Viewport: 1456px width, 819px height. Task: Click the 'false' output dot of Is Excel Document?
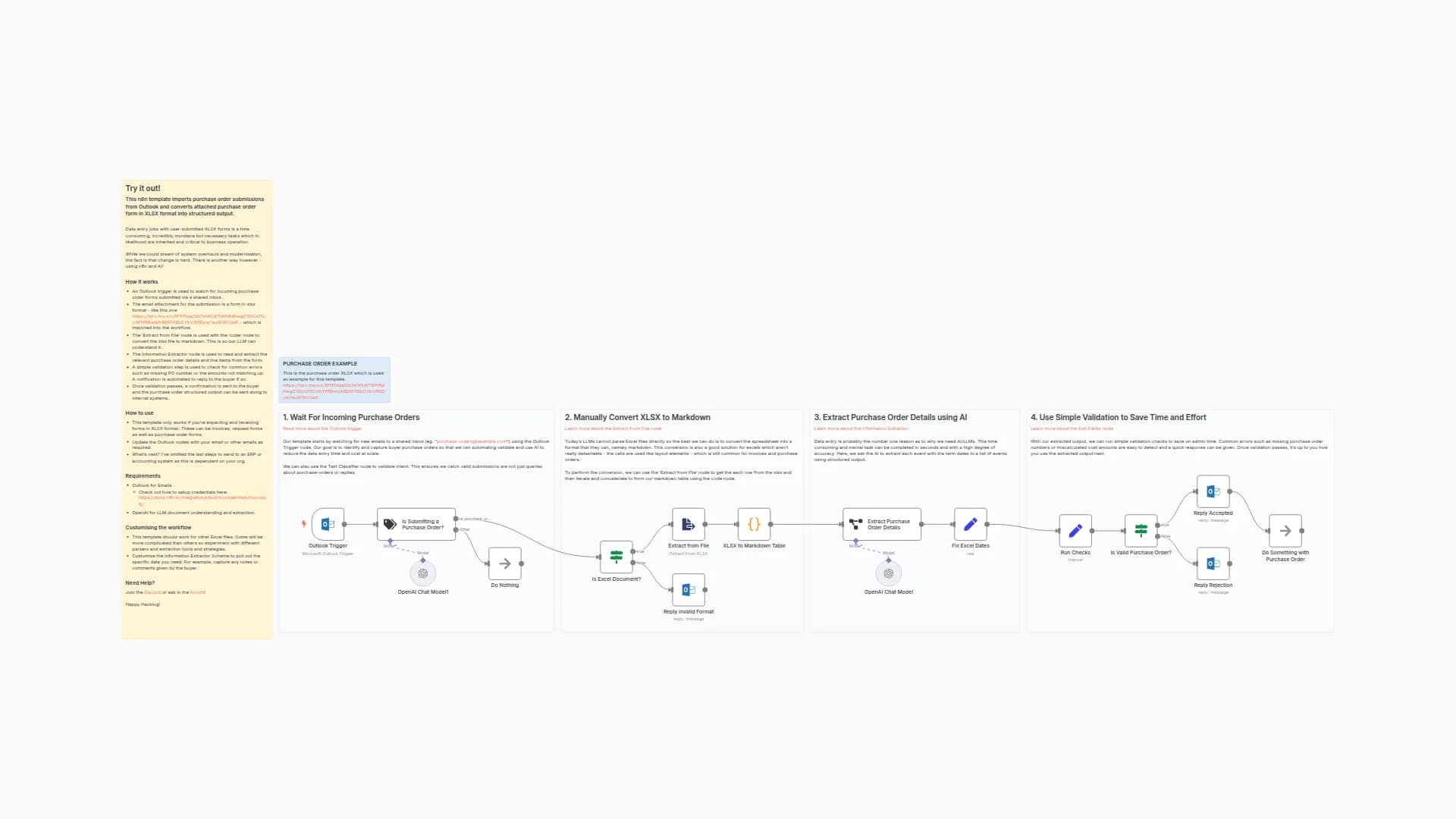coord(633,563)
